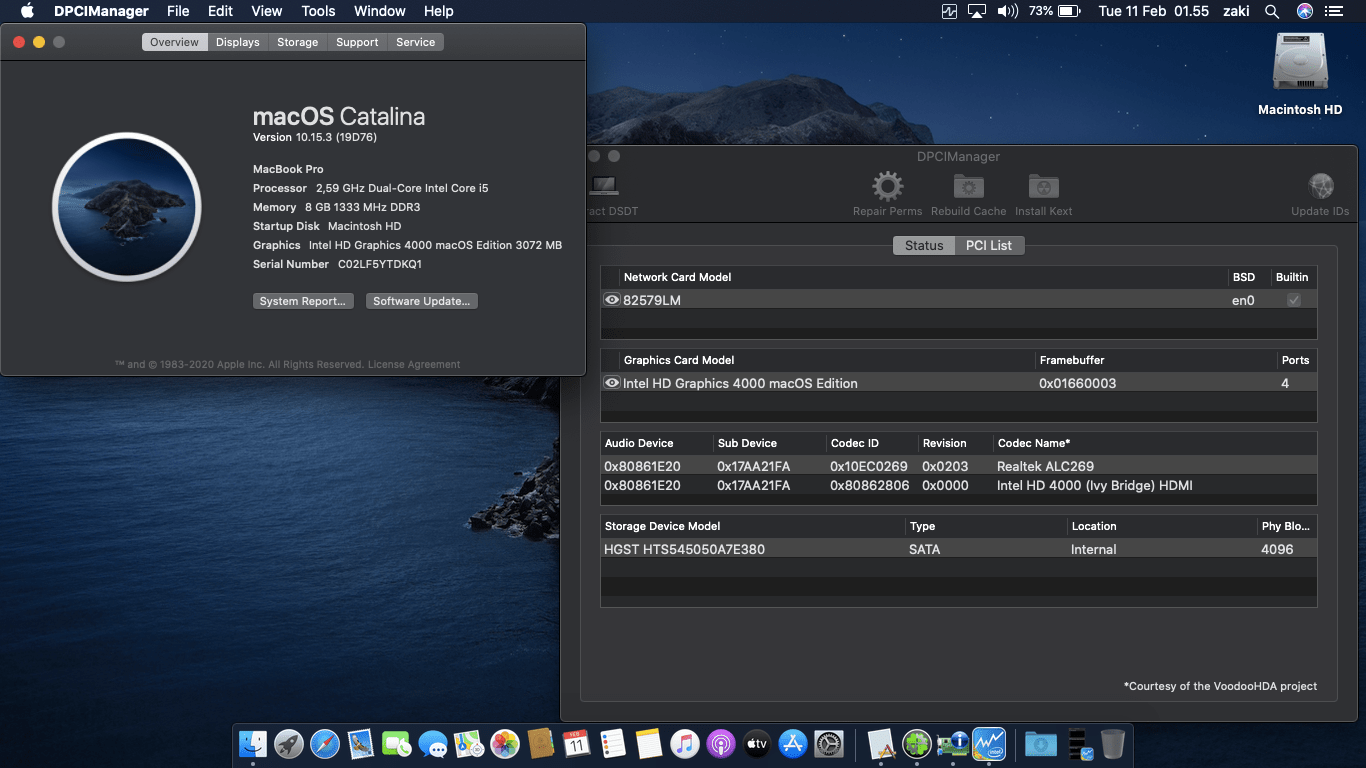This screenshot has width=1366, height=768.
Task: Open Notes from the Dock
Action: (x=649, y=744)
